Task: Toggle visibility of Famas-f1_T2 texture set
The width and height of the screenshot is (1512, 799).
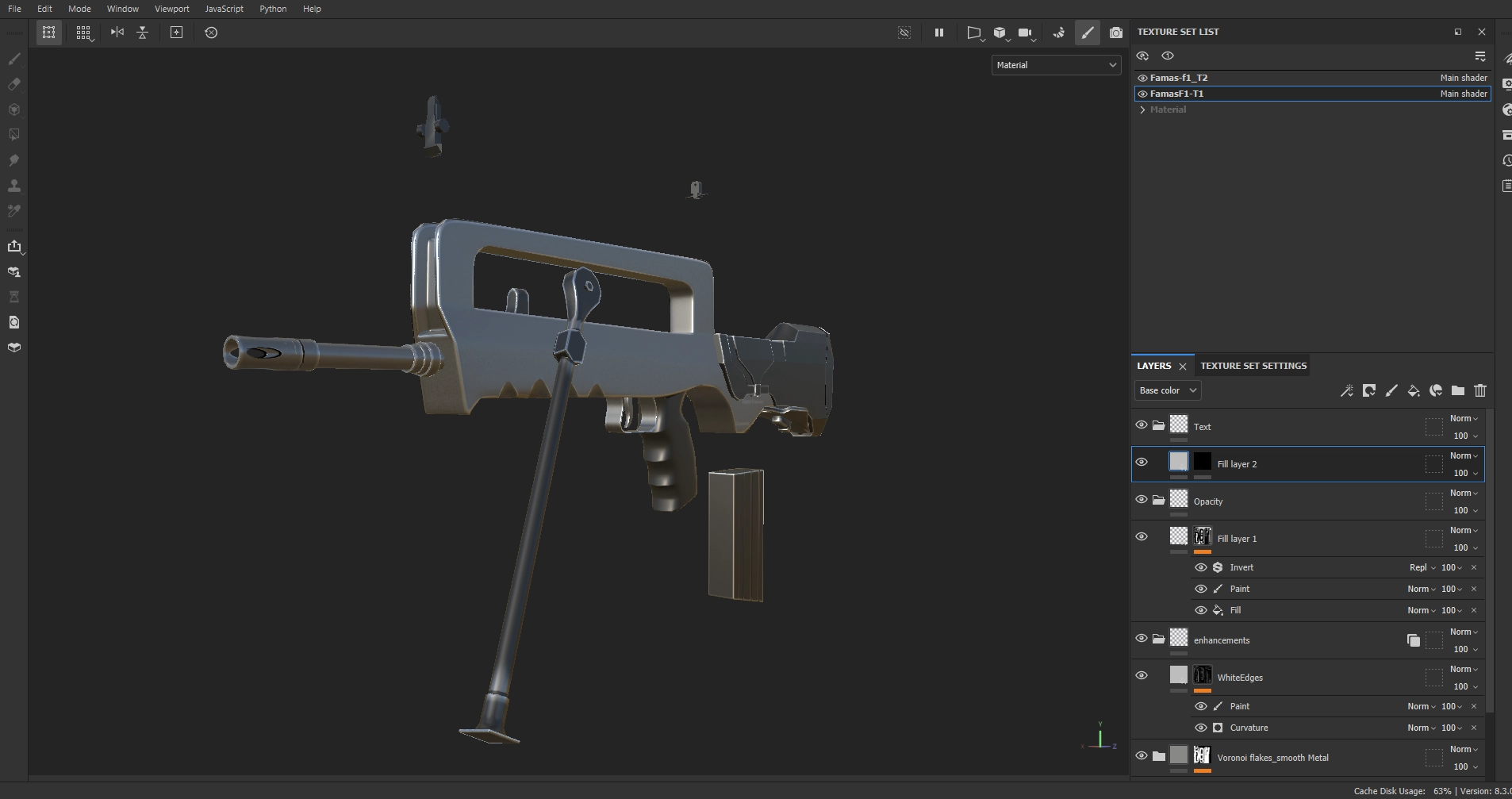Action: 1142,78
